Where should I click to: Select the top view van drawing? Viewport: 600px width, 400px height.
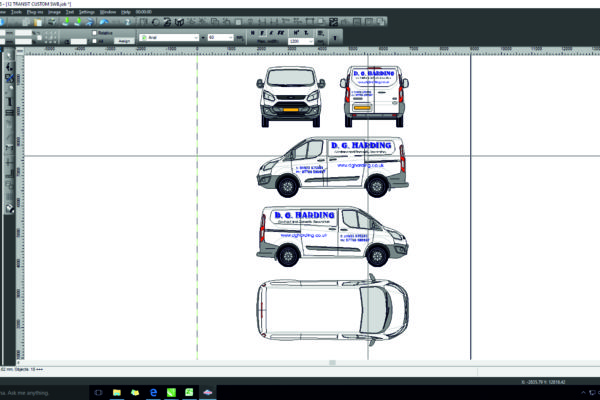pyautogui.click(x=333, y=310)
